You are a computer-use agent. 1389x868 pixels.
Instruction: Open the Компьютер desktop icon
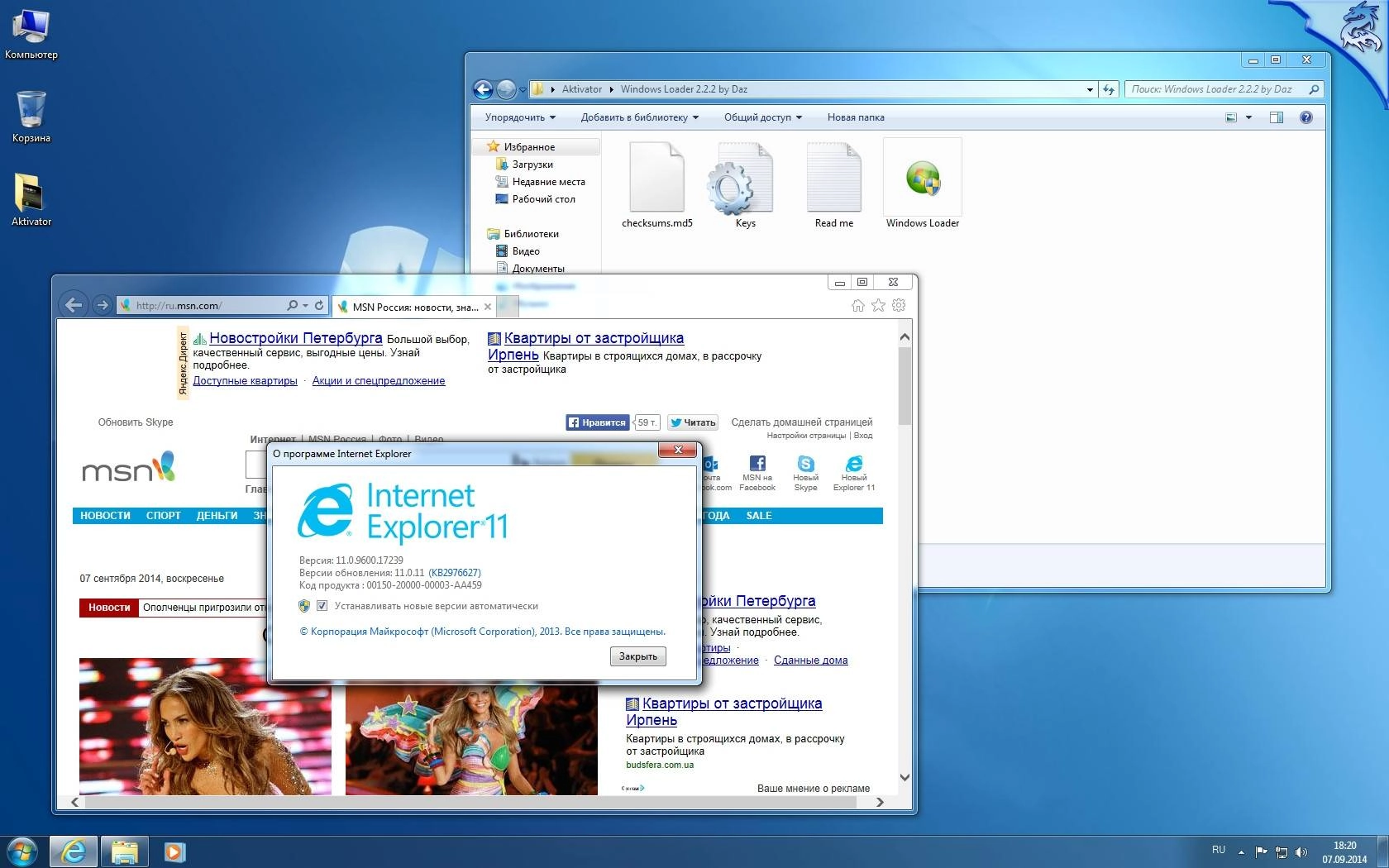[x=31, y=35]
